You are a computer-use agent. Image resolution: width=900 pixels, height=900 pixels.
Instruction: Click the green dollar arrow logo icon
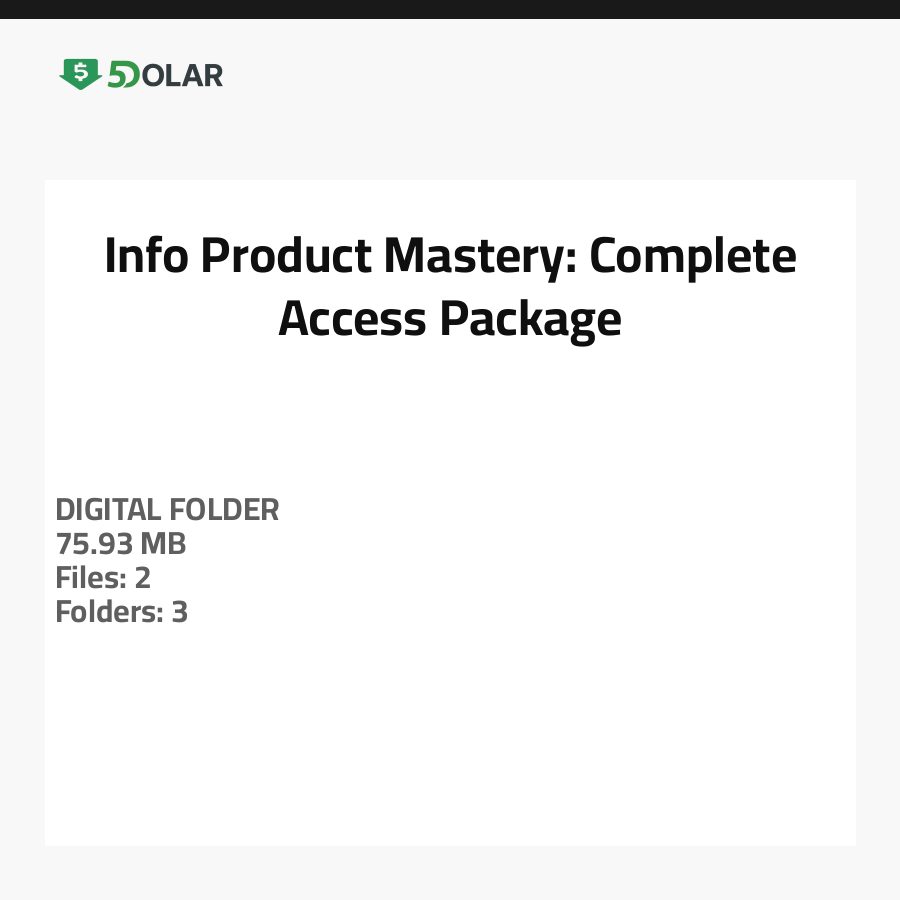(80, 74)
